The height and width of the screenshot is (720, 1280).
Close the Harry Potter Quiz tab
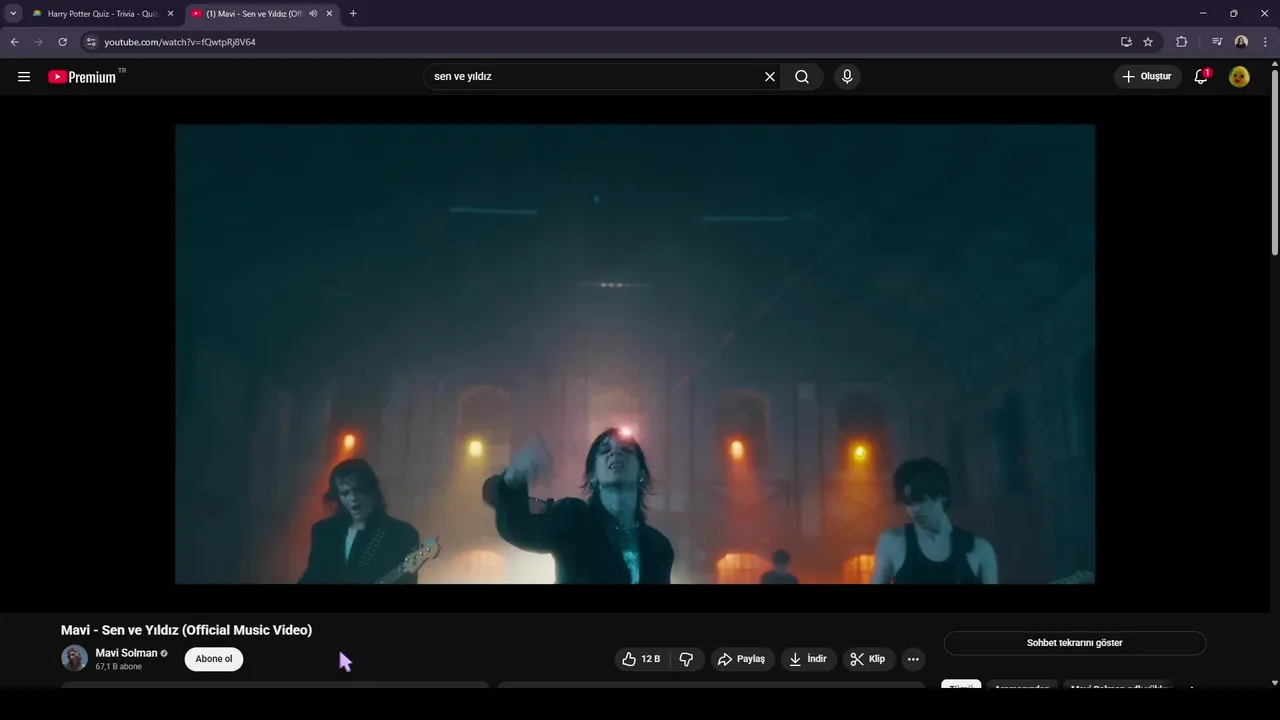(x=170, y=14)
